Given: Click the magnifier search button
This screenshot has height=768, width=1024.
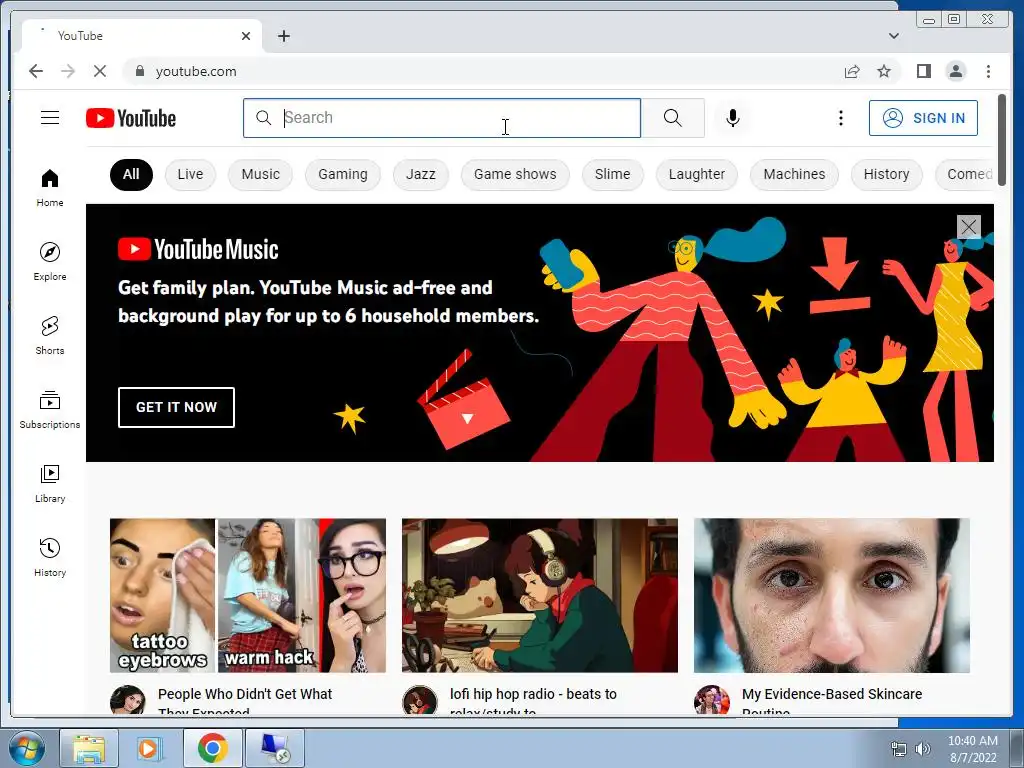Looking at the screenshot, I should point(673,118).
